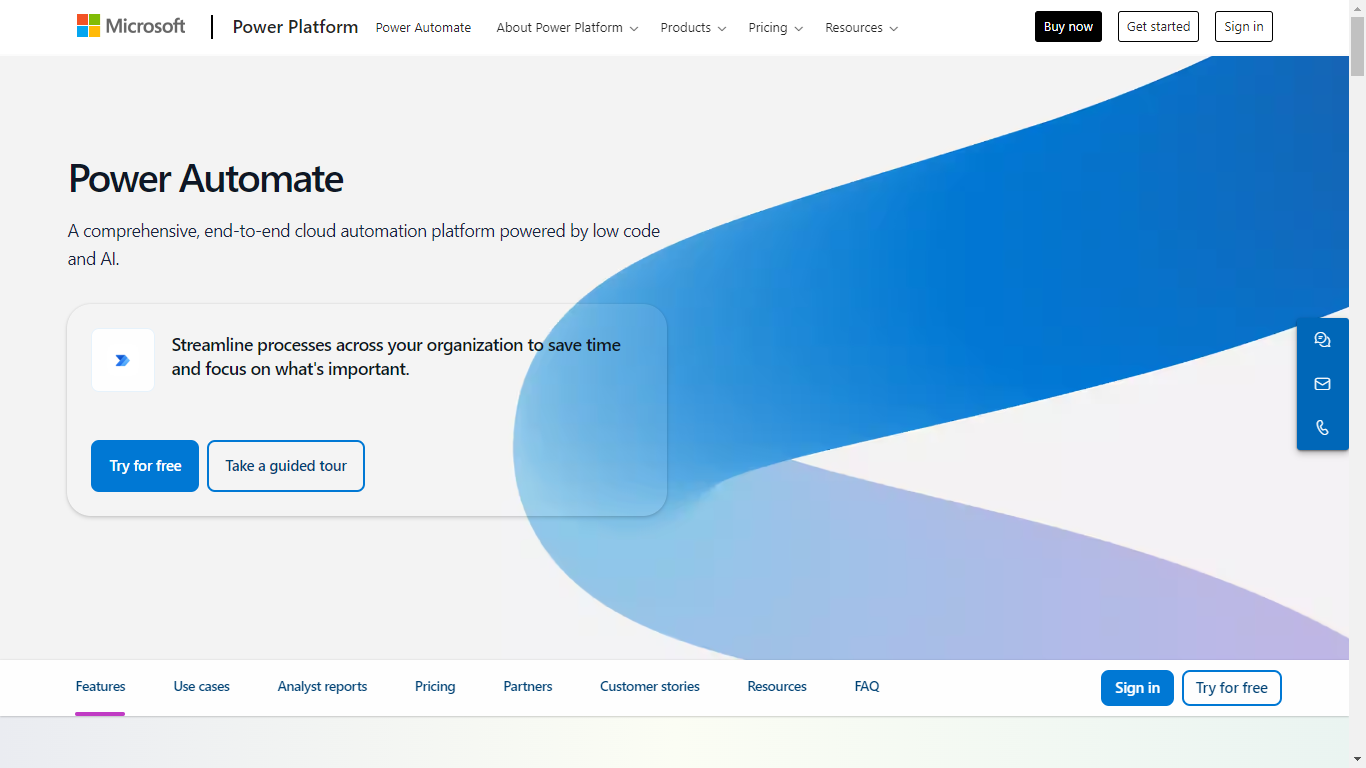The image size is (1366, 768).
Task: Click the scrollbar up arrow
Action: pos(1357,8)
